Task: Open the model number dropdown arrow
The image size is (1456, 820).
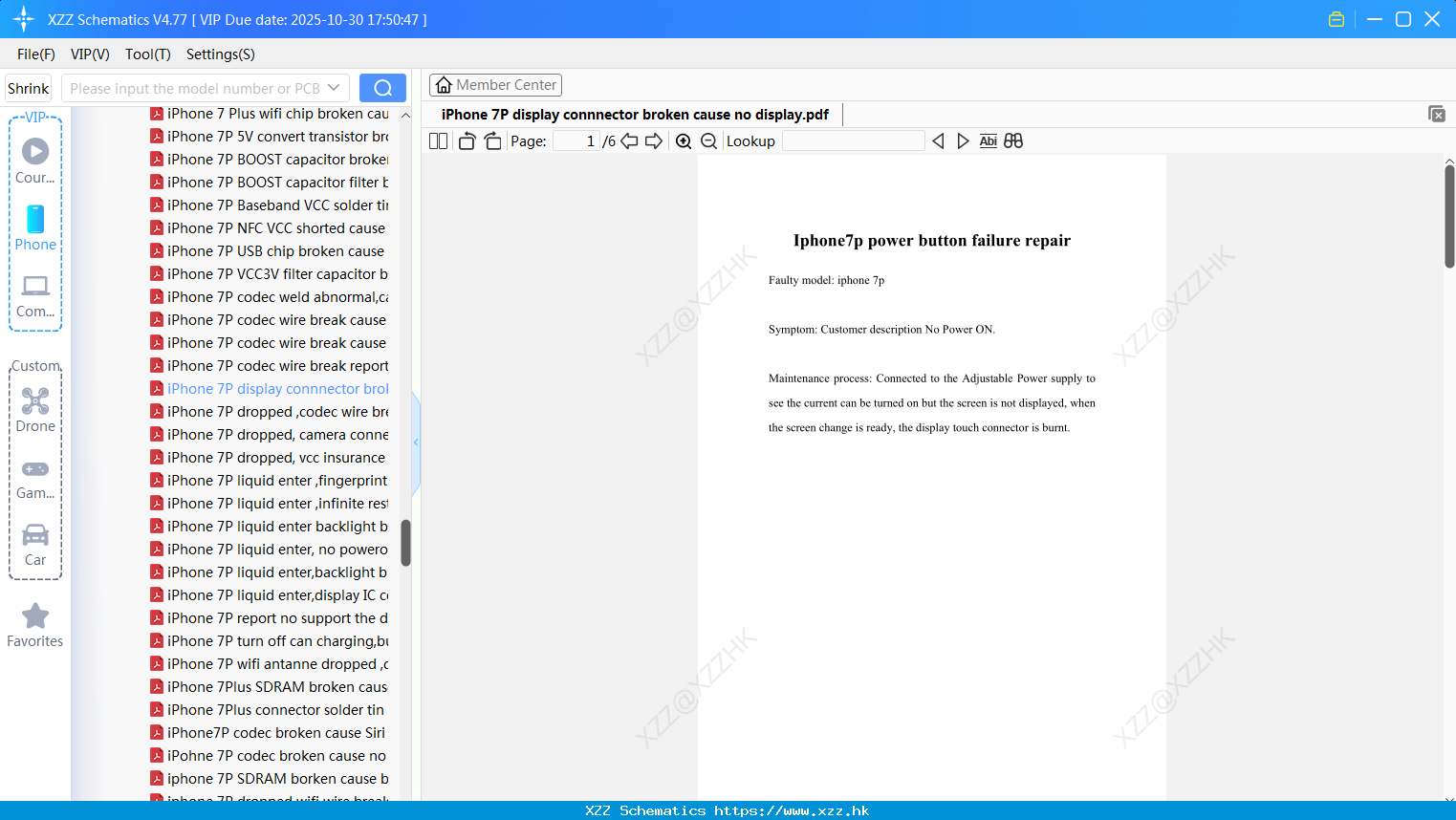Action: click(334, 88)
